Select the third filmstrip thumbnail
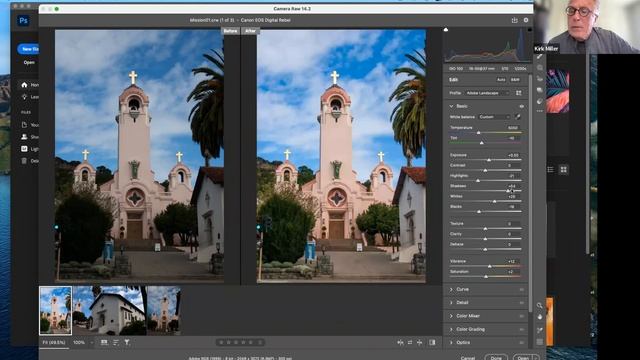 (x=164, y=310)
